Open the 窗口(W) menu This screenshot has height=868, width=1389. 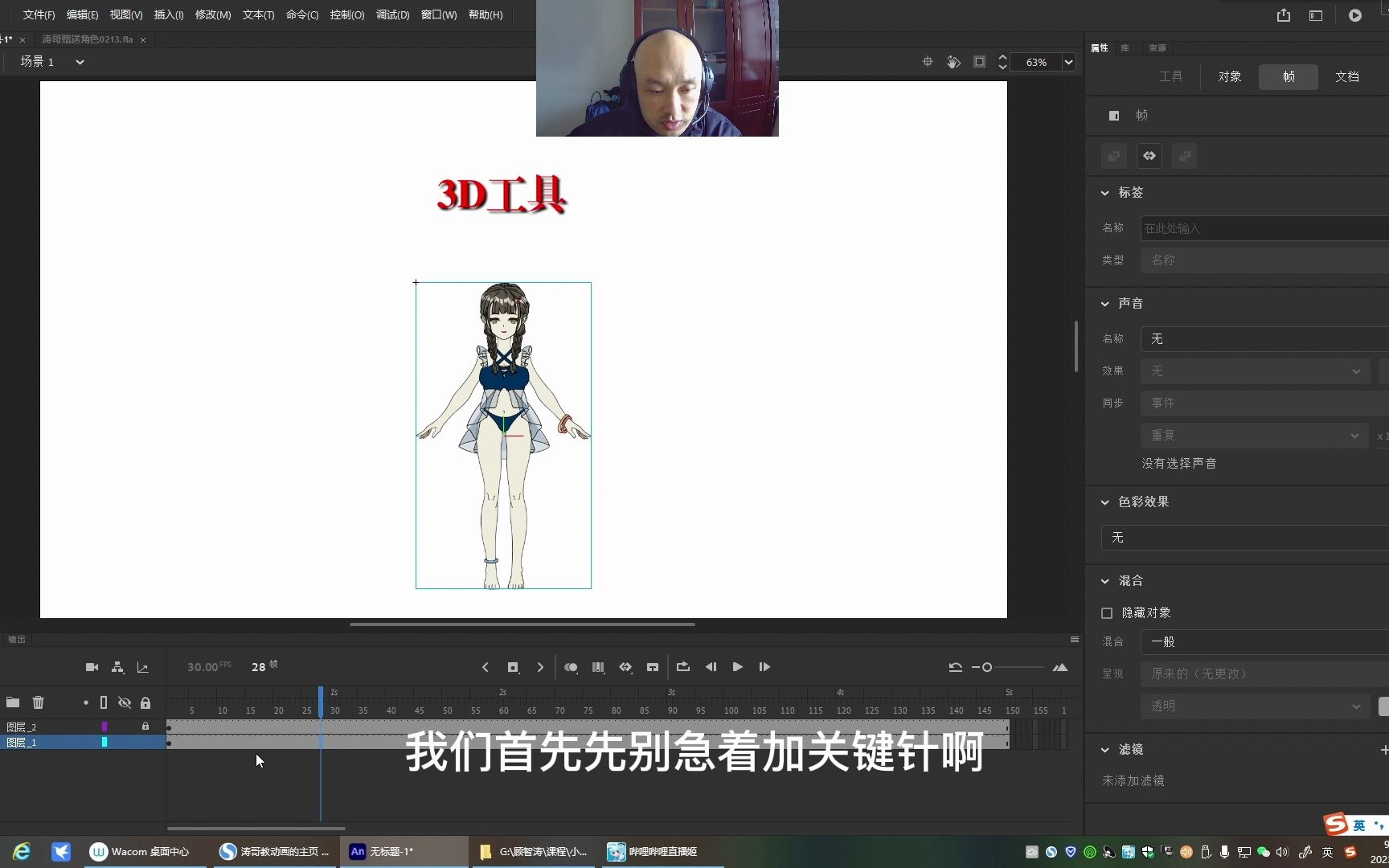pos(439,15)
